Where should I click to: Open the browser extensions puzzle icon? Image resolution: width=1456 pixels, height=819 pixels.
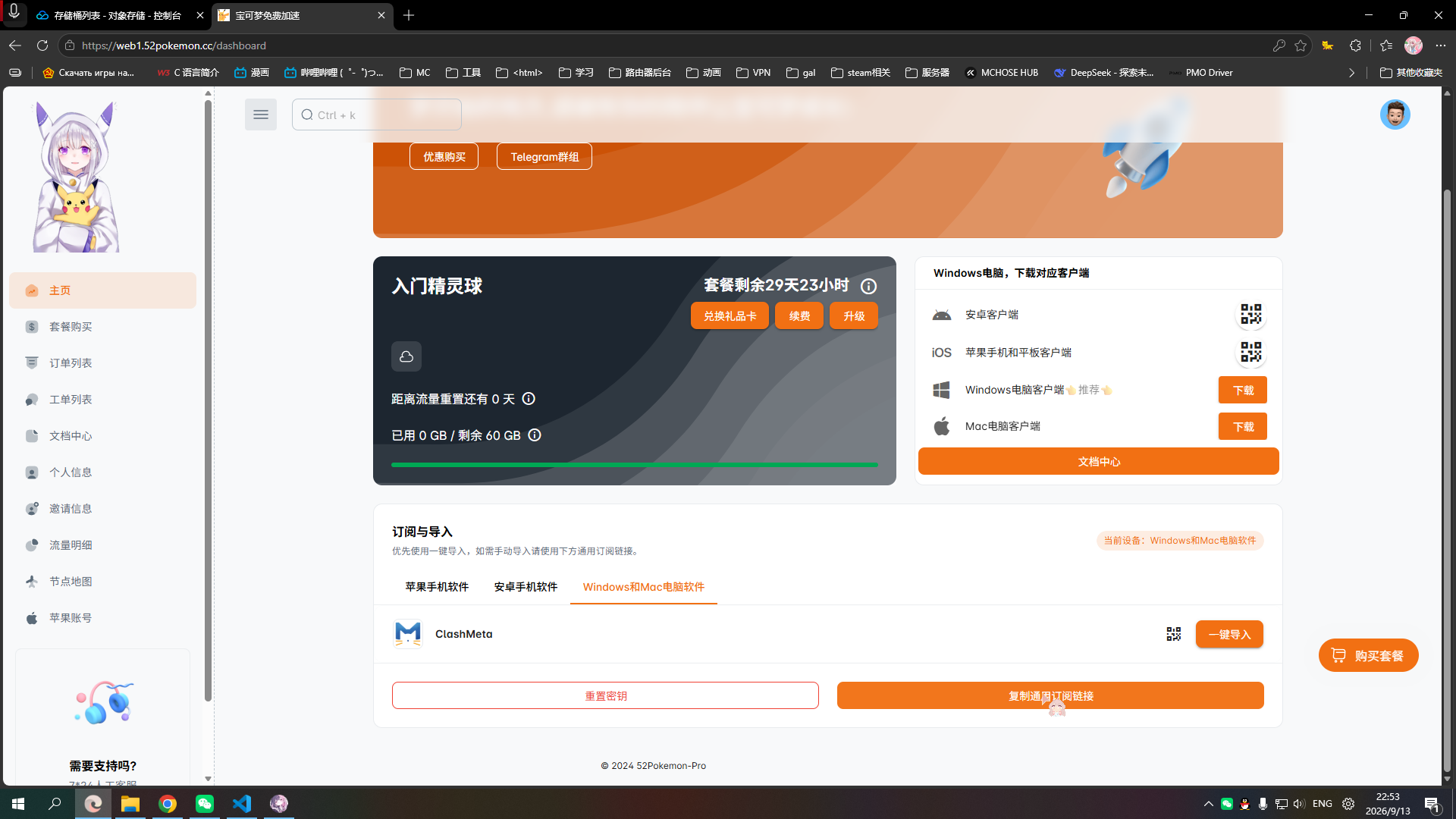coord(1355,45)
